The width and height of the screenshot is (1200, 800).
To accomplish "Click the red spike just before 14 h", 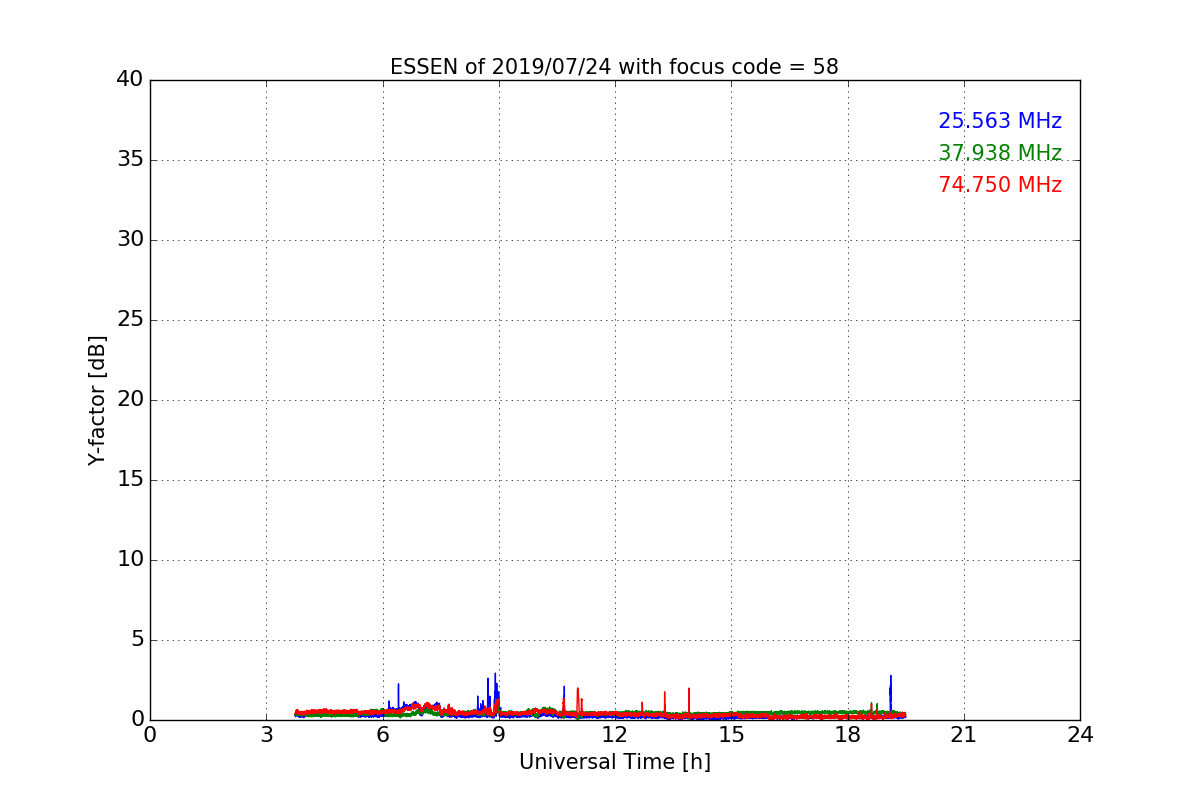I will click(689, 700).
